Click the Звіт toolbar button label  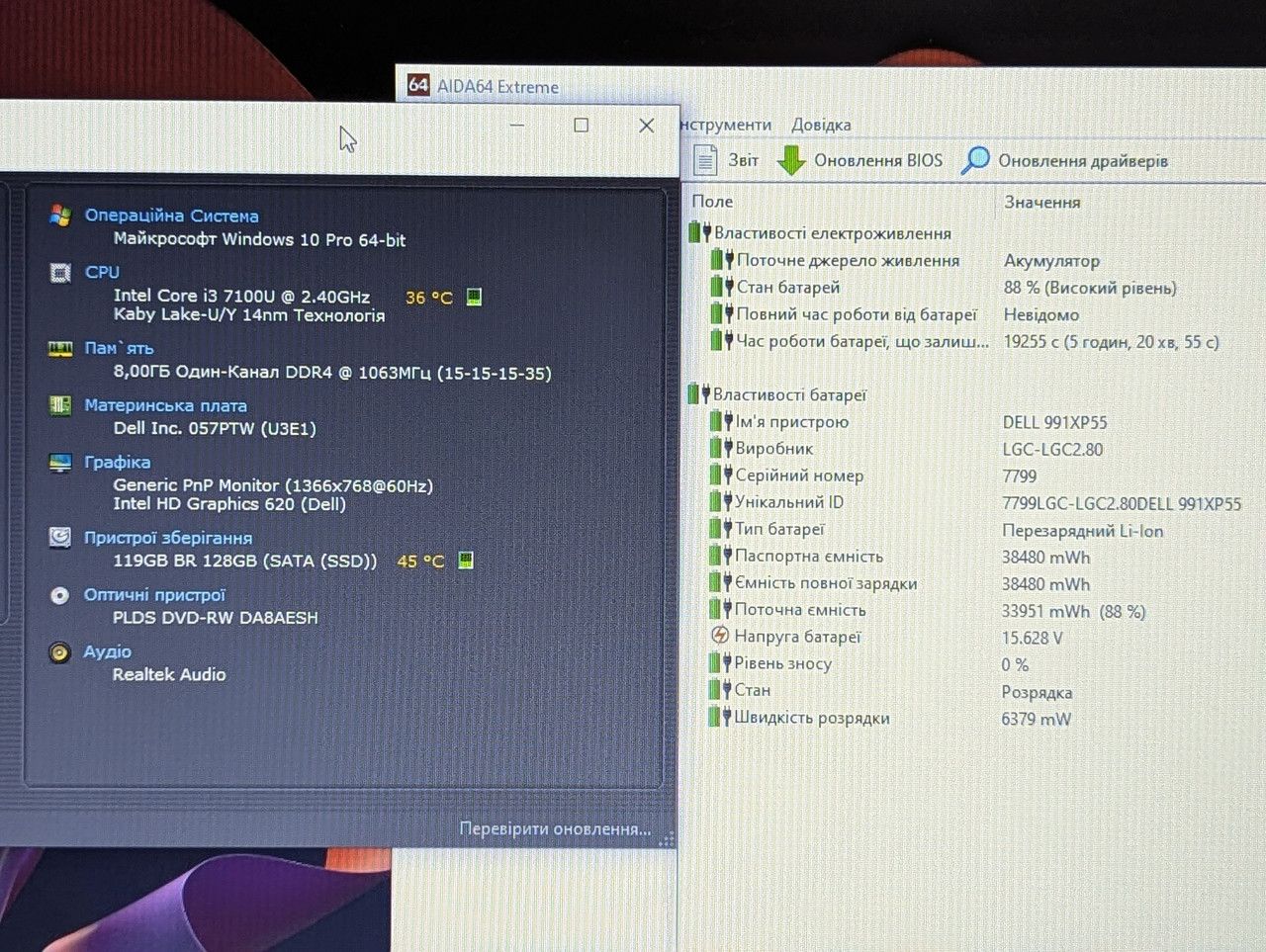[x=744, y=160]
